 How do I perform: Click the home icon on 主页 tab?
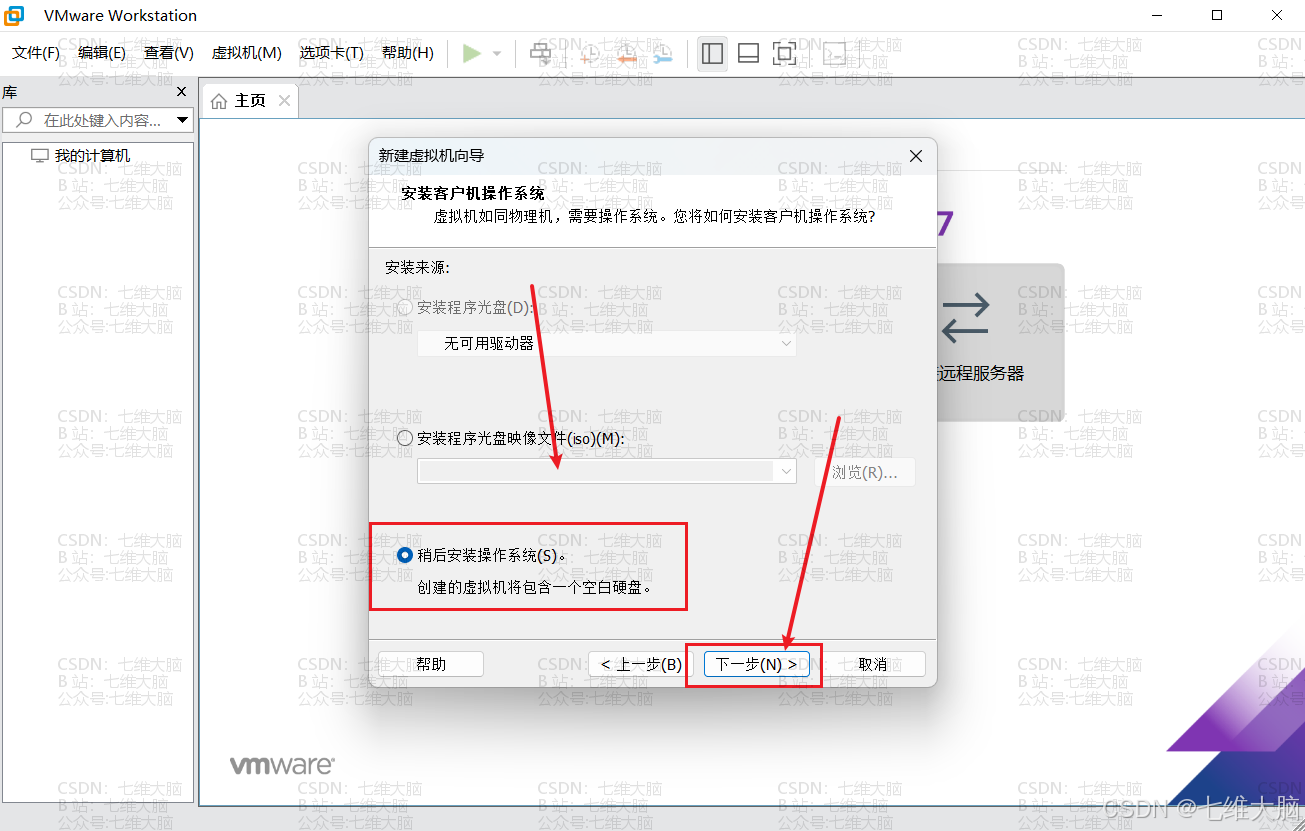[x=219, y=101]
